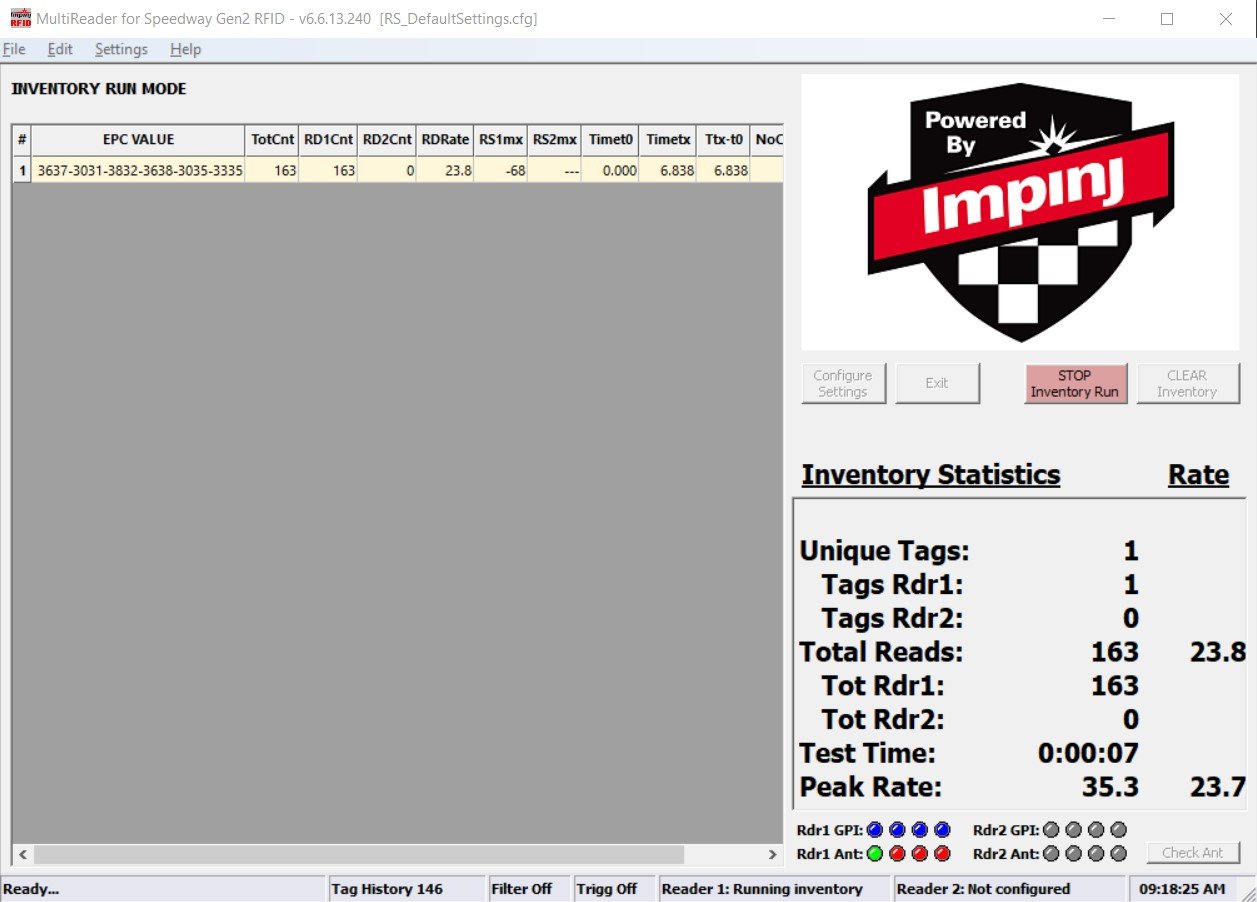Click the last blue Rdr1 GPI indicator
The height and width of the screenshot is (902, 1257).
click(x=941, y=830)
